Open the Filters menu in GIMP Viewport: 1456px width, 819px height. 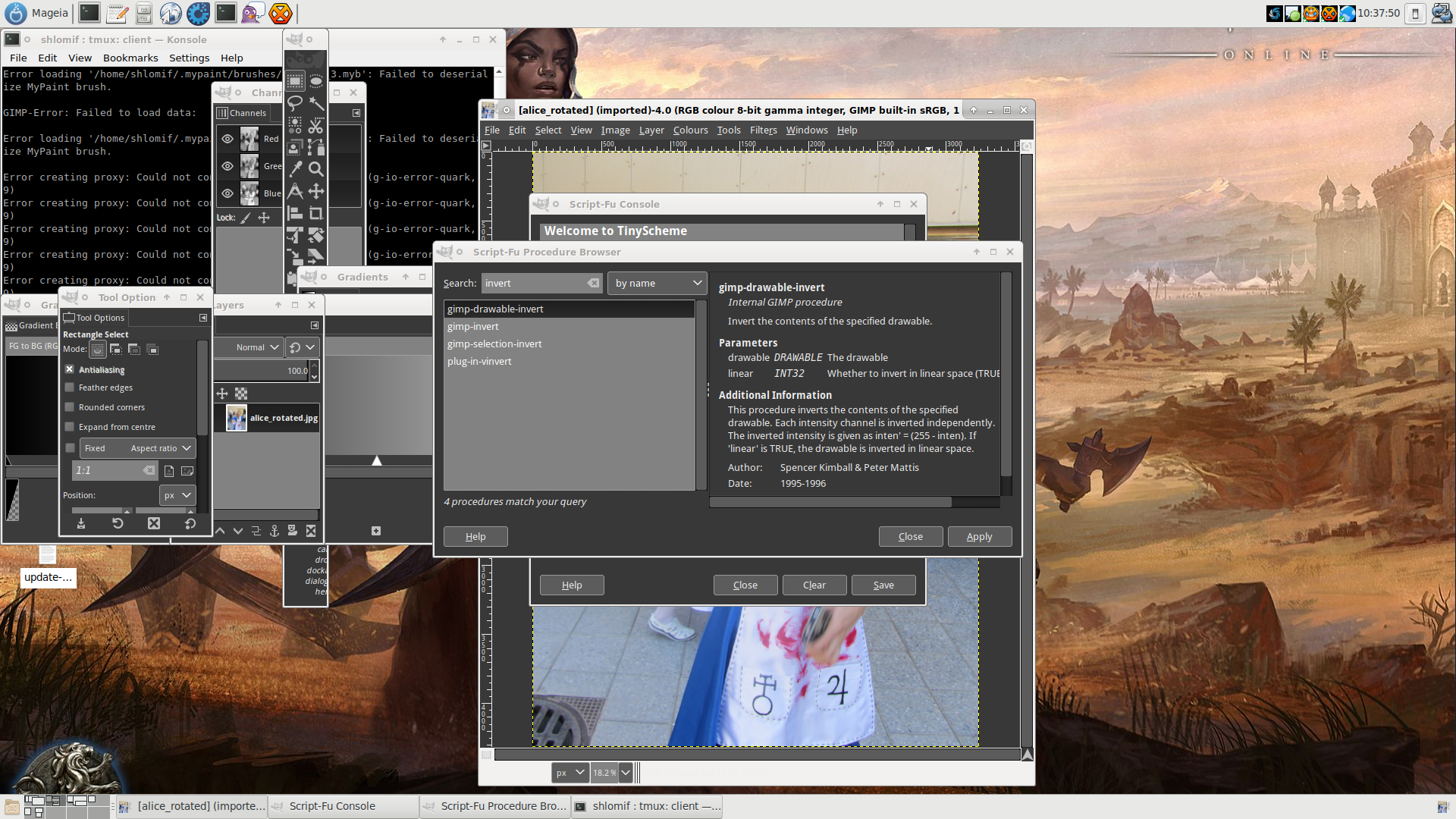(763, 130)
